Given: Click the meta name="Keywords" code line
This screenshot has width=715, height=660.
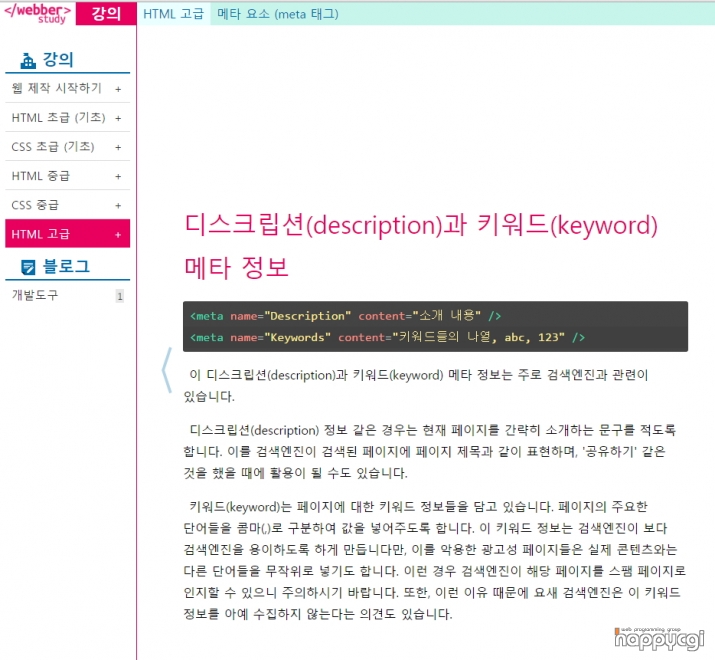Looking at the screenshot, I should point(387,337).
